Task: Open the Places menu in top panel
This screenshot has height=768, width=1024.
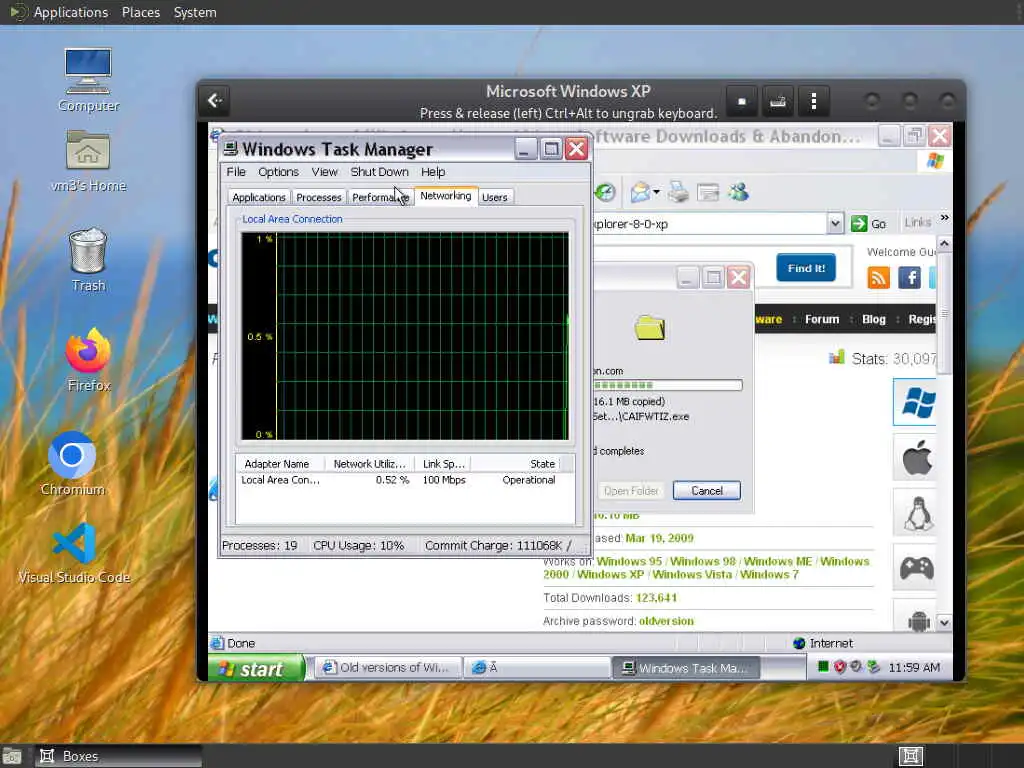Action: point(140,12)
